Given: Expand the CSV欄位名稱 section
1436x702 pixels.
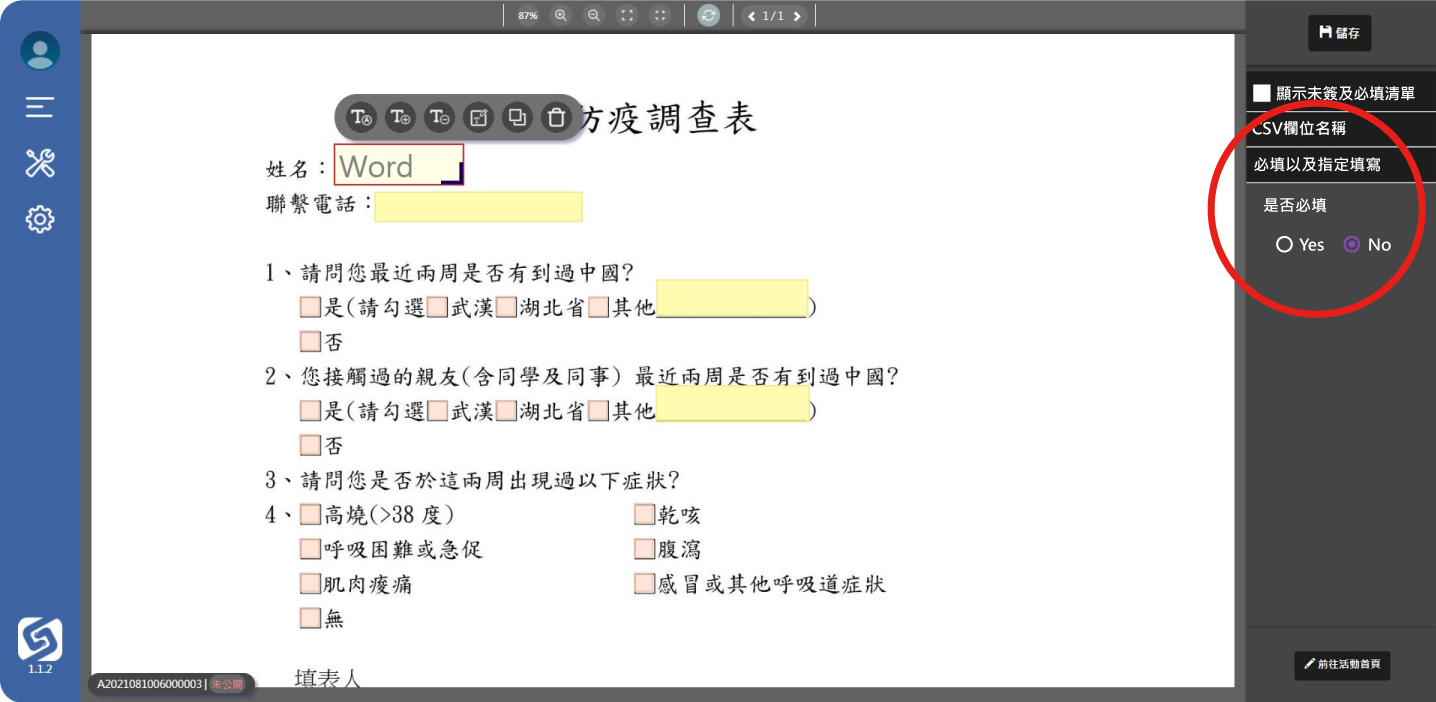Looking at the screenshot, I should [x=1340, y=129].
